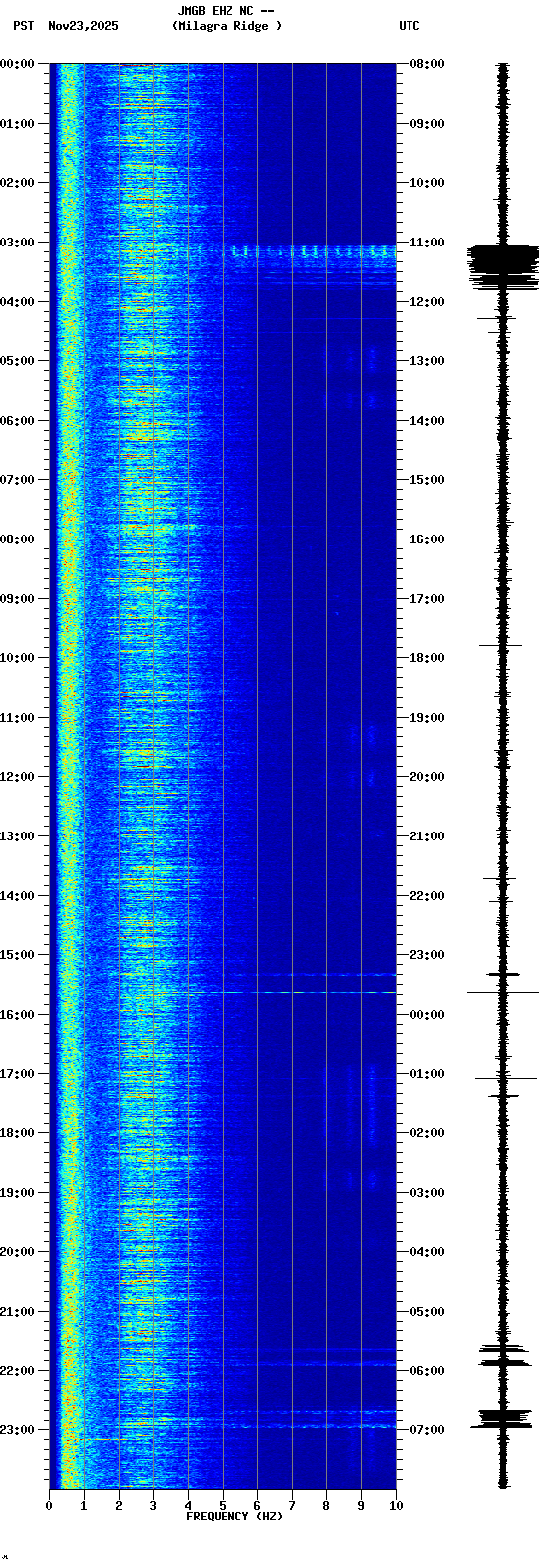
Task: Click the '1' tick on frequency axis
Action: [84, 1506]
